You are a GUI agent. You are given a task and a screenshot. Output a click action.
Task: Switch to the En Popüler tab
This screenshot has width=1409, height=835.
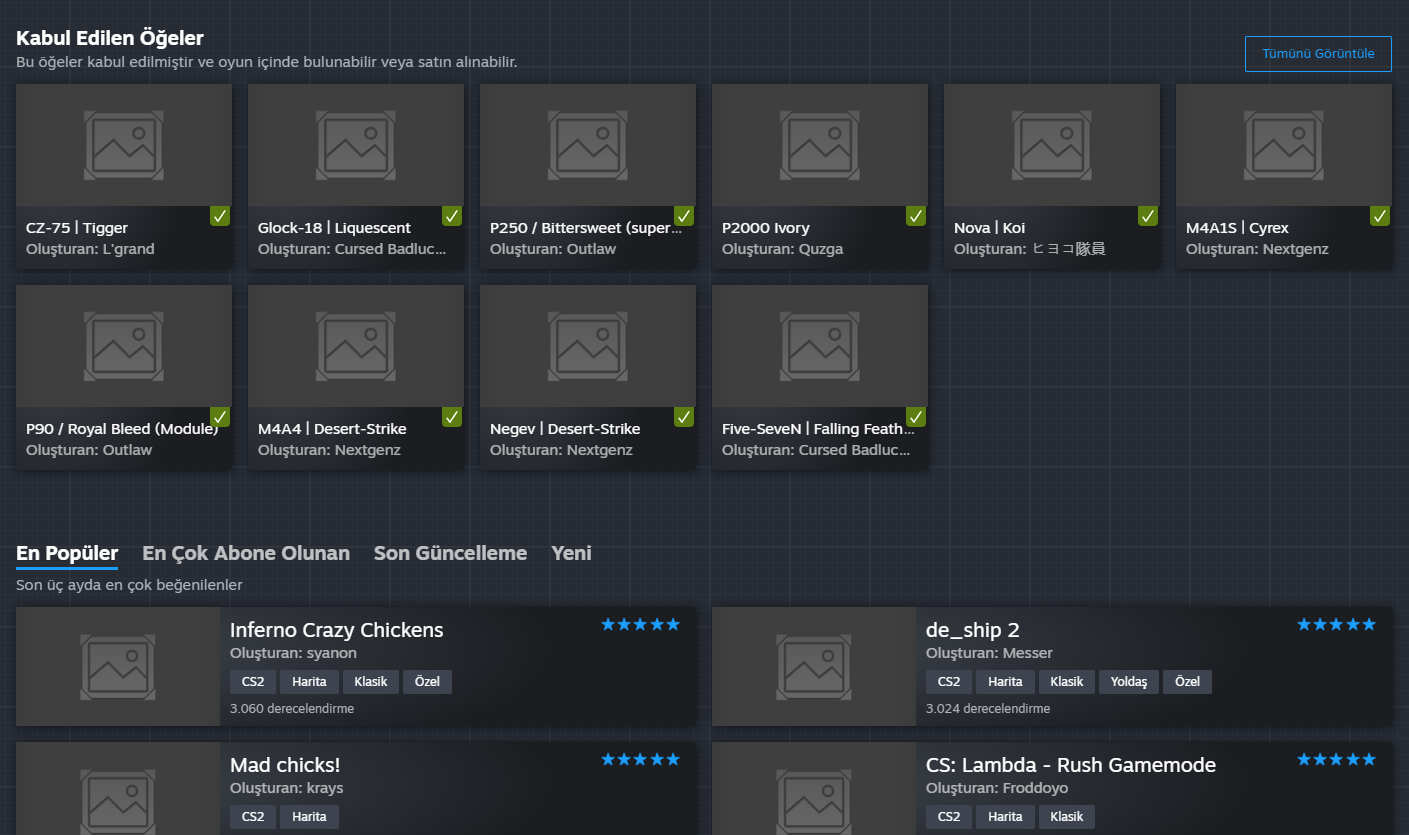tap(67, 553)
